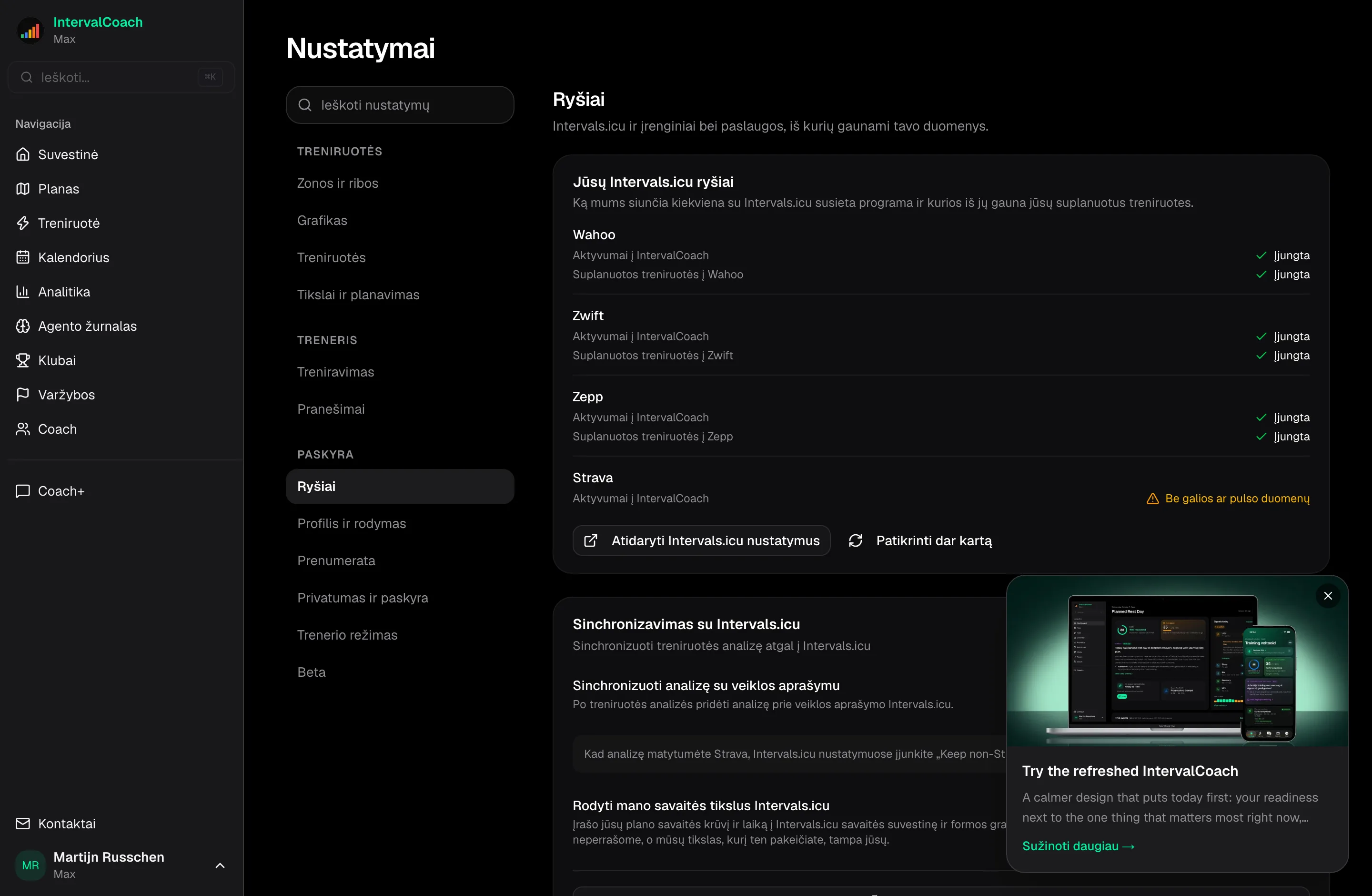Screen dimensions: 1372x896
Task: Open Varžybos flag icon
Action: click(23, 394)
